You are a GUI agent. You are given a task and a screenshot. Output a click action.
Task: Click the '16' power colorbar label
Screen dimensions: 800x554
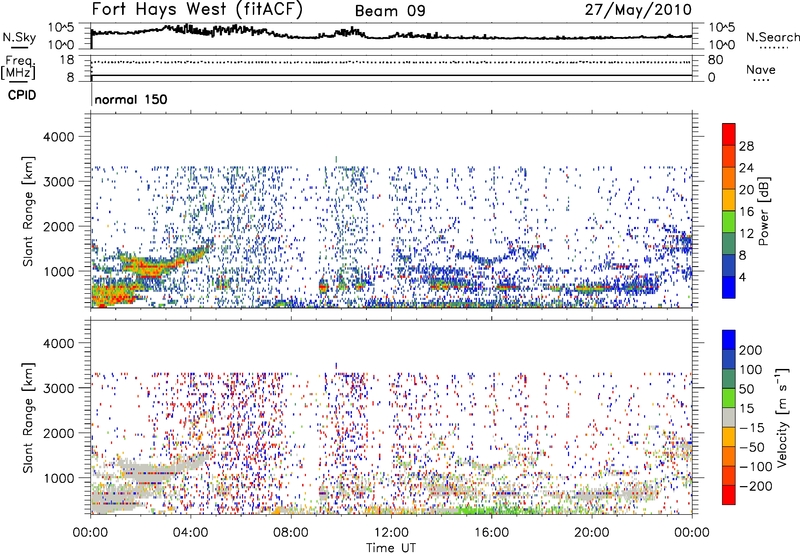(746, 212)
